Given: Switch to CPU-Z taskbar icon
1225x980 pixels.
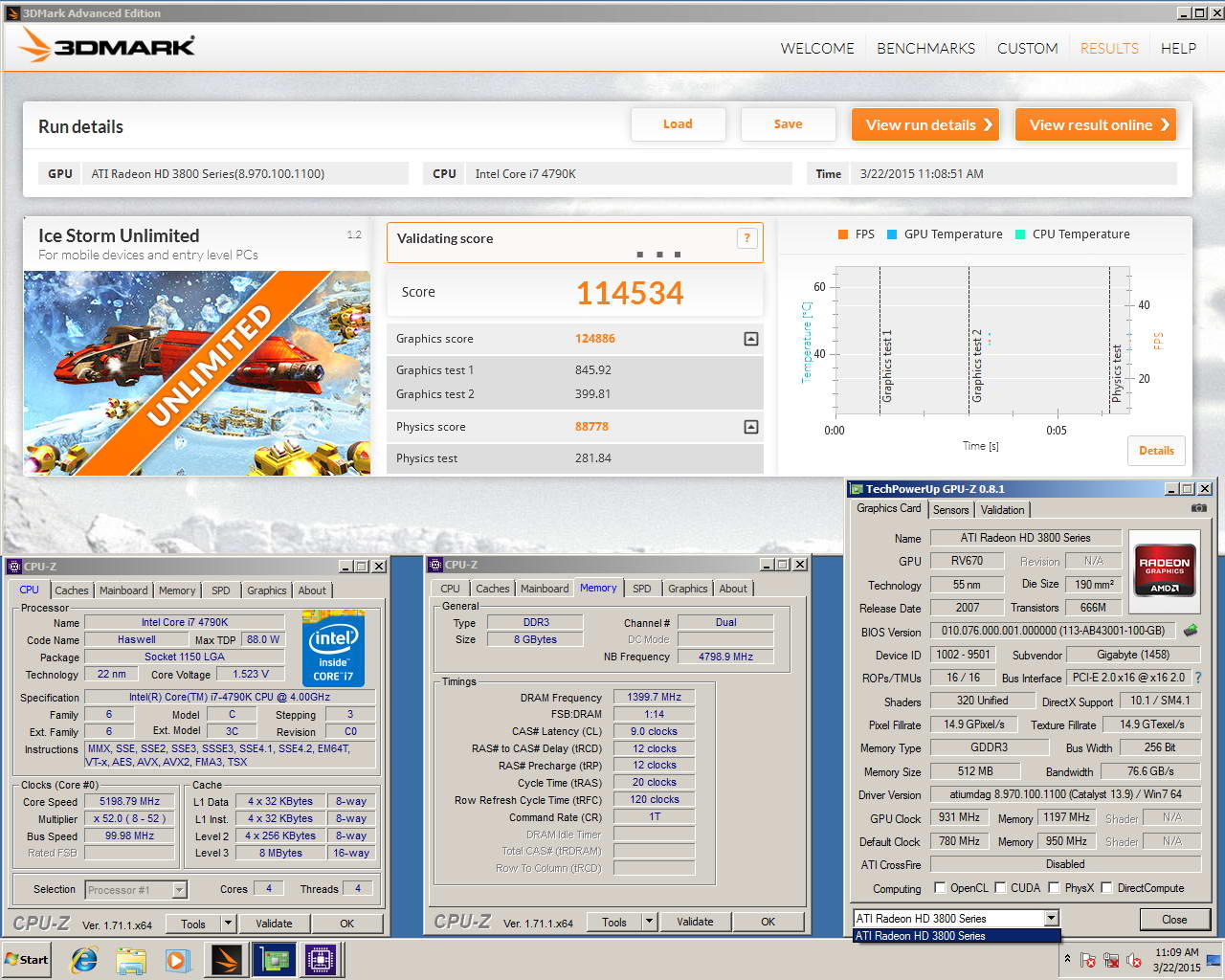Looking at the screenshot, I should 321,960.
